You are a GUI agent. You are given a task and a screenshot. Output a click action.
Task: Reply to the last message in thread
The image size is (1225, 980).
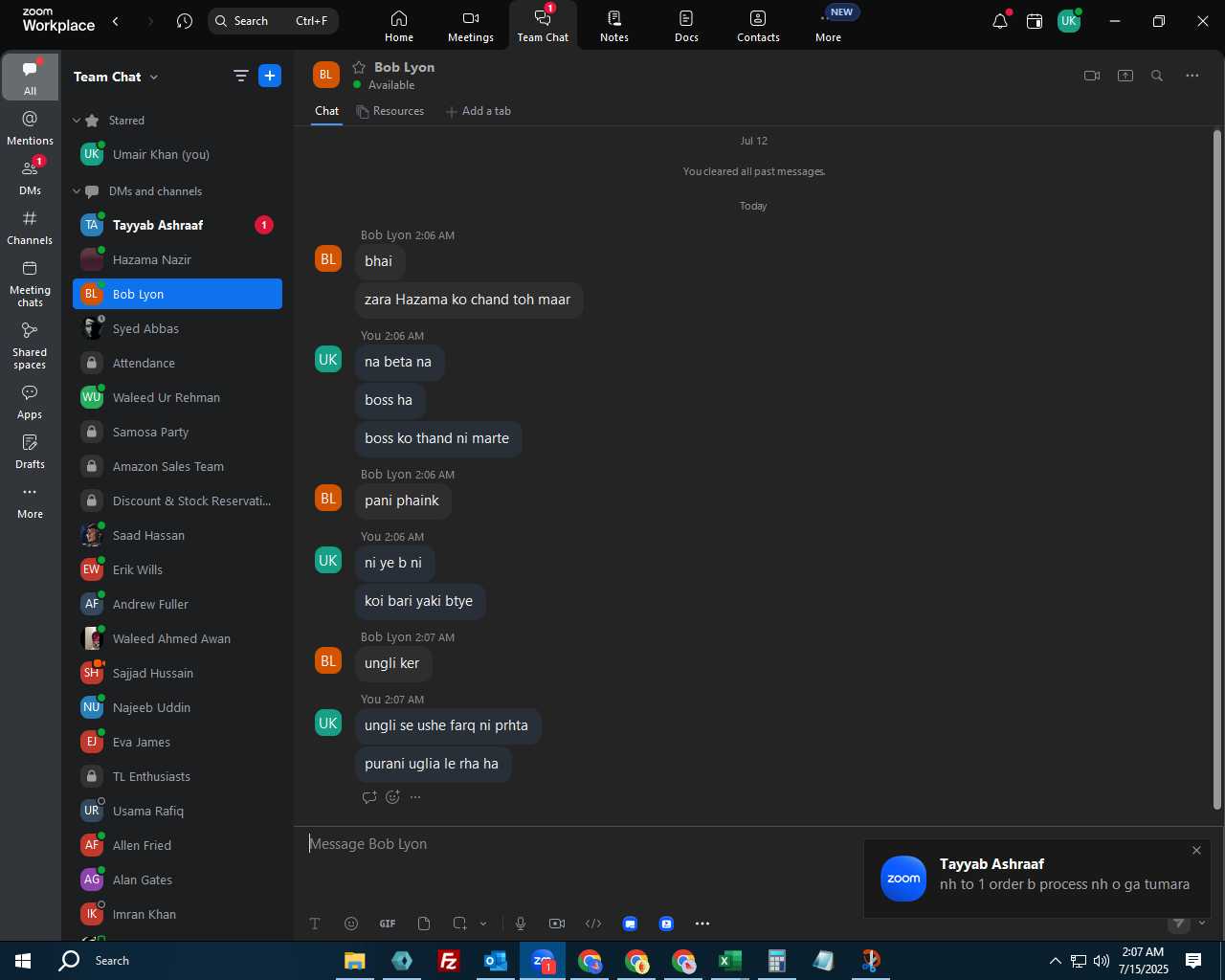click(370, 797)
